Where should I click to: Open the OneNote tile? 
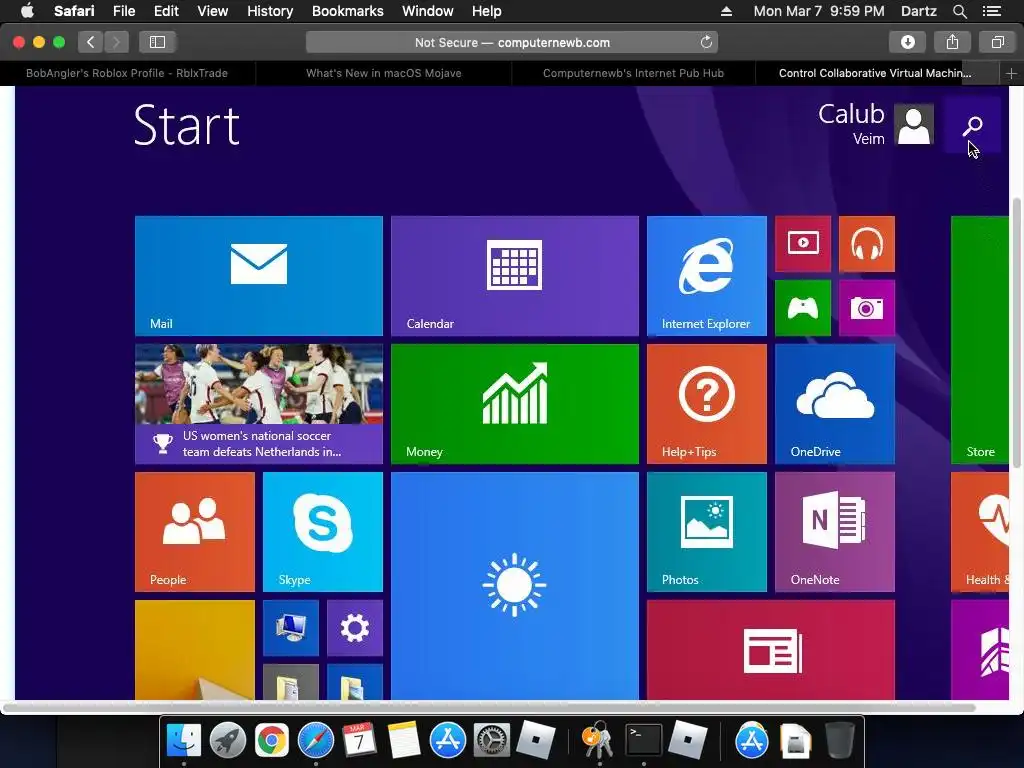pos(835,532)
